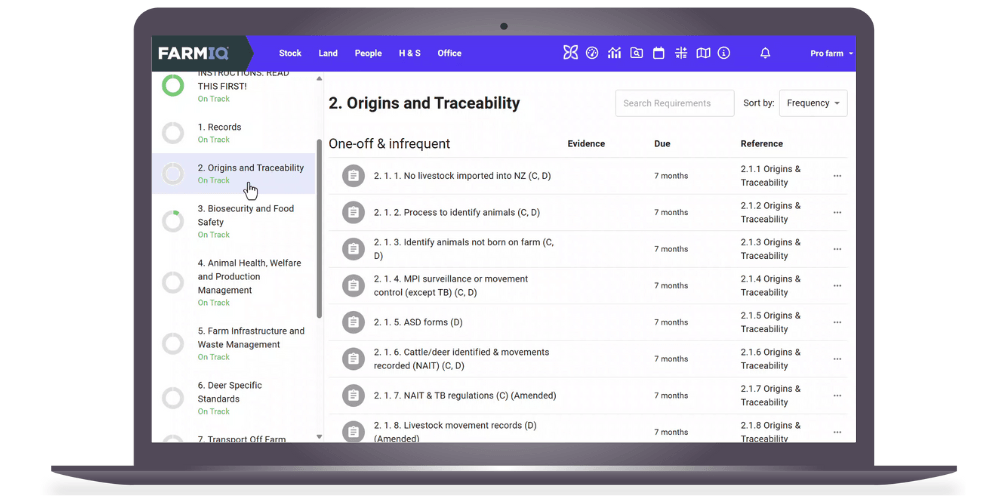Expand the Pro farm account menu
Image resolution: width=1000 pixels, height=500 pixels.
(x=831, y=53)
